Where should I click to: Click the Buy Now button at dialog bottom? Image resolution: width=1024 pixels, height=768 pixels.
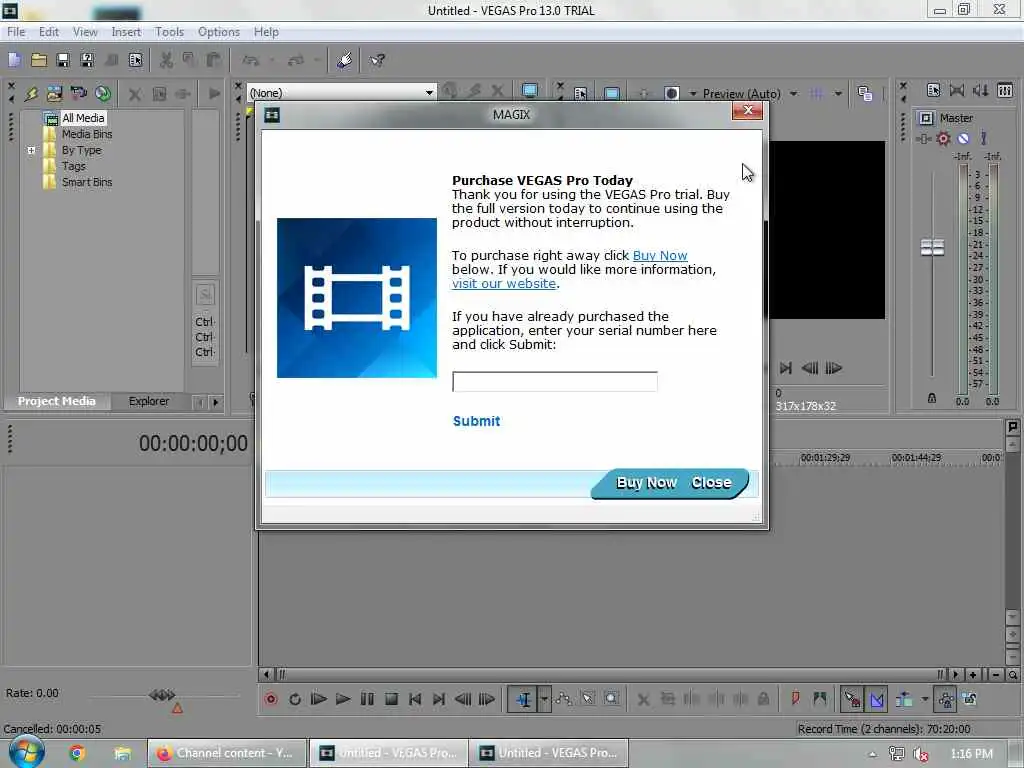click(x=647, y=483)
